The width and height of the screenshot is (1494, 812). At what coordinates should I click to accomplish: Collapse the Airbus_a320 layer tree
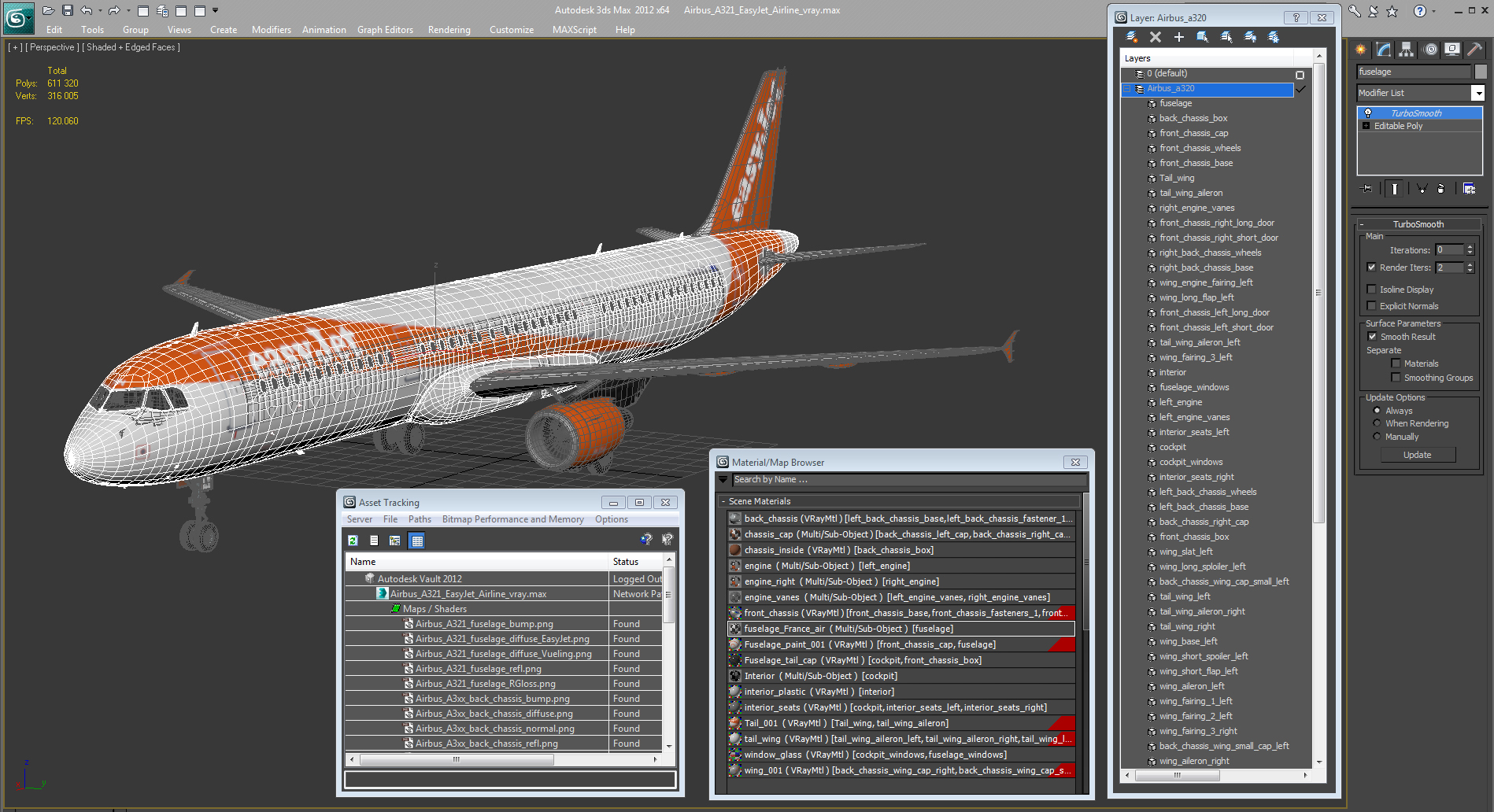1126,89
